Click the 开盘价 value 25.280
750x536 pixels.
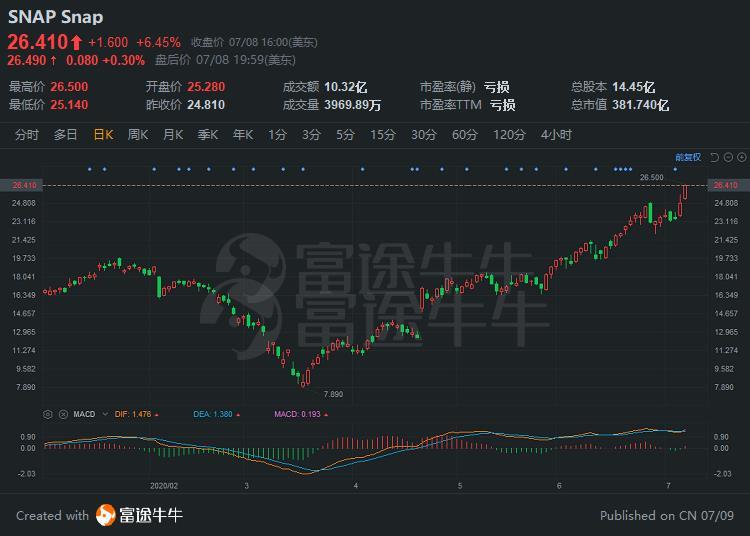point(206,87)
